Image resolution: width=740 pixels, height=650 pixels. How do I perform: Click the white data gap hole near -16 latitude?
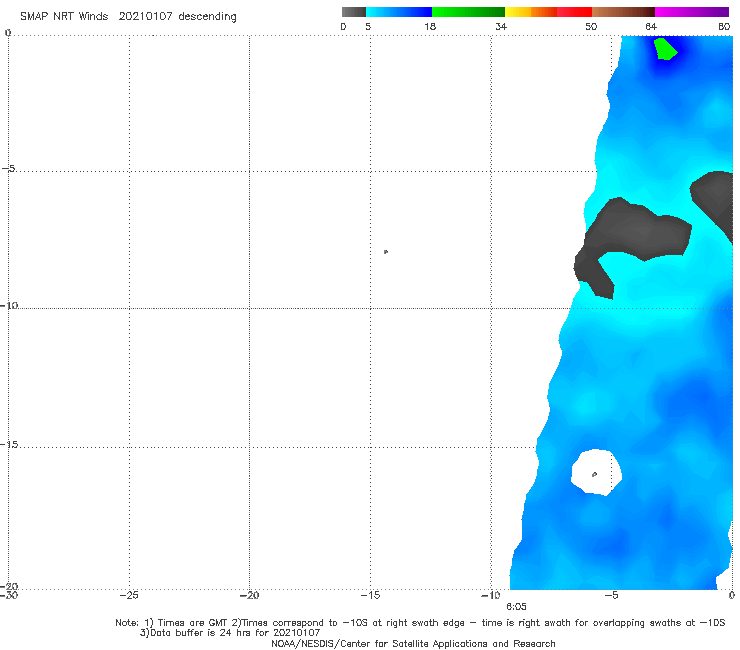(x=596, y=472)
